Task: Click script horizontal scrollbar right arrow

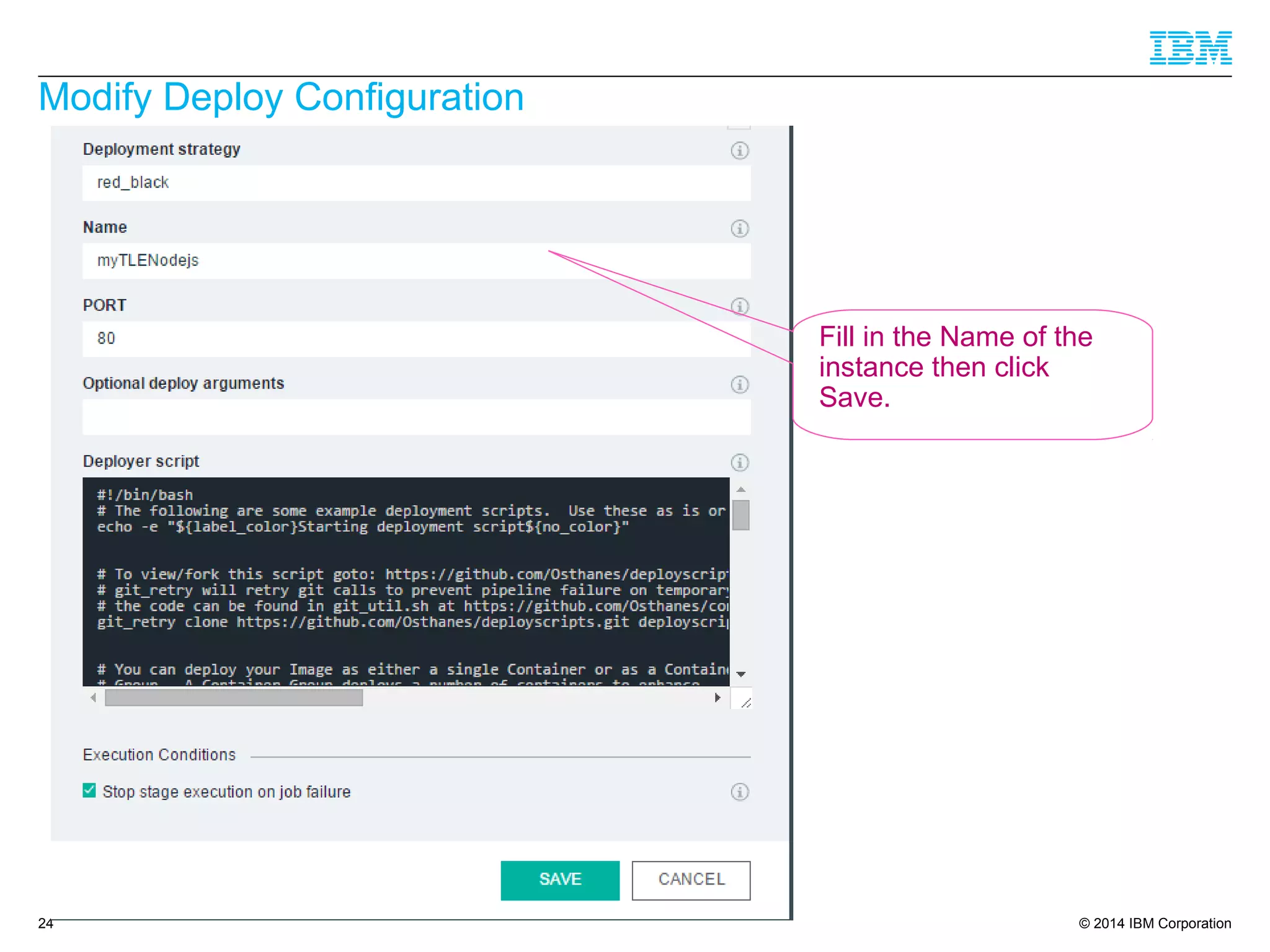Action: click(x=717, y=698)
